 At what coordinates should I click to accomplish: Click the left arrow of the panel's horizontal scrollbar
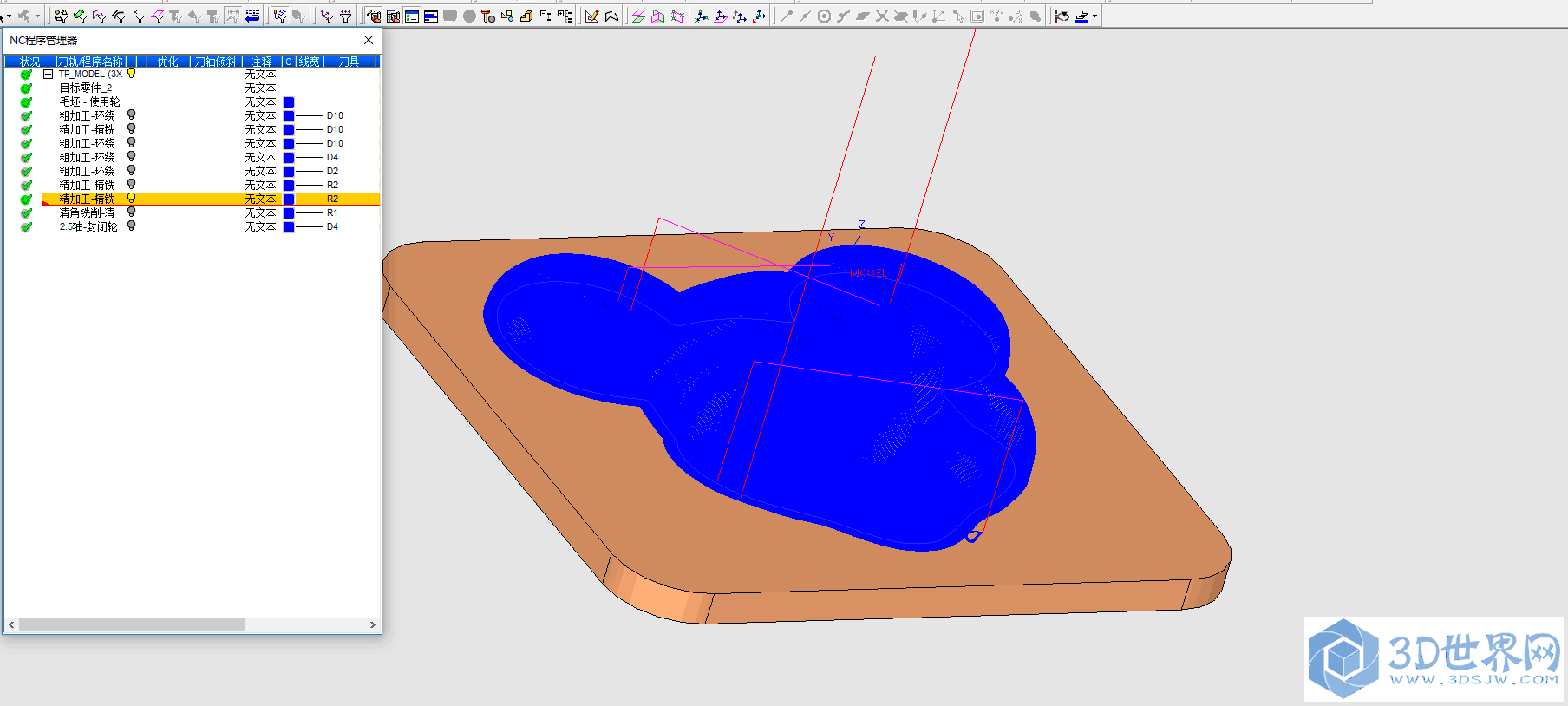(x=11, y=624)
